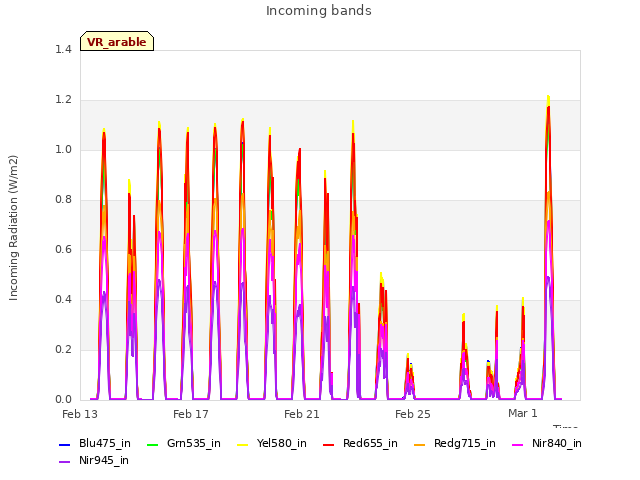Click the 0.0 y-axis tick label
Screen dimensions: 640x480
click(x=63, y=400)
